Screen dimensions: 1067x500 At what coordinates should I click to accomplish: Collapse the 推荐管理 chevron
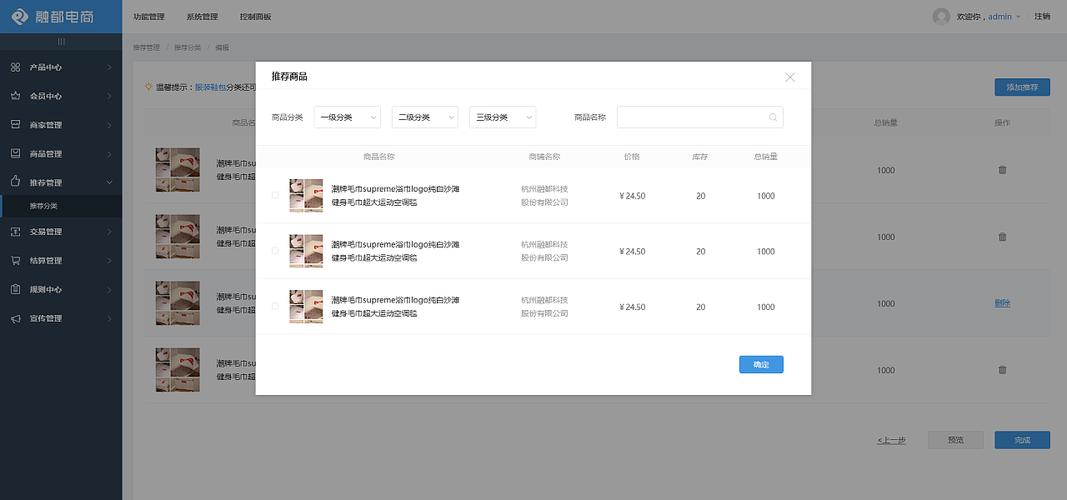click(109, 182)
